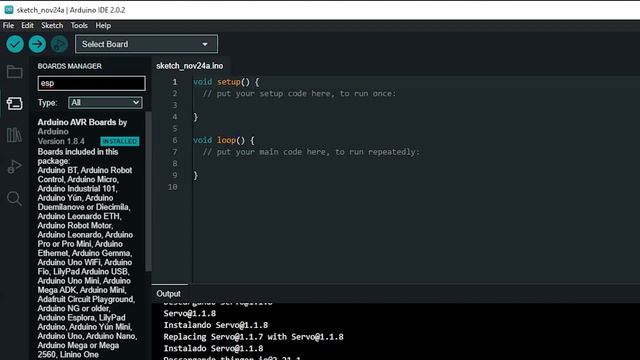640x360 pixels.
Task: Open the Tools menu
Action: tap(79, 25)
